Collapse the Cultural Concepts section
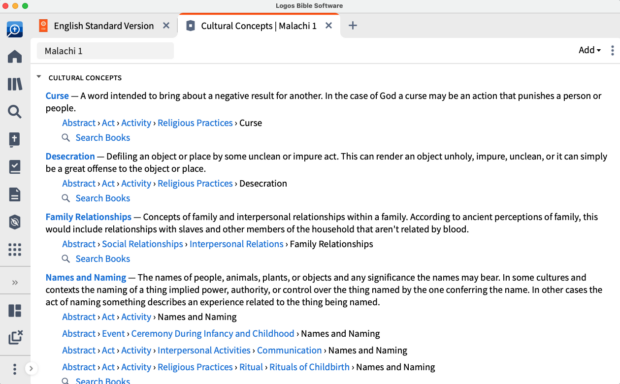 [x=39, y=77]
